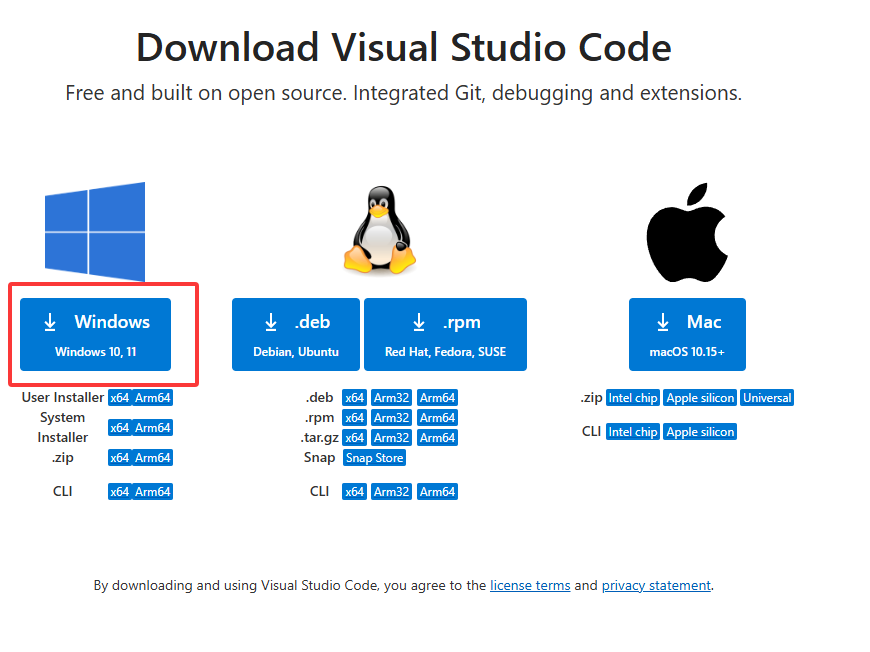Viewport: 870px width, 652px height.
Task: Download the Windows Arm64 CLI
Action: [152, 491]
